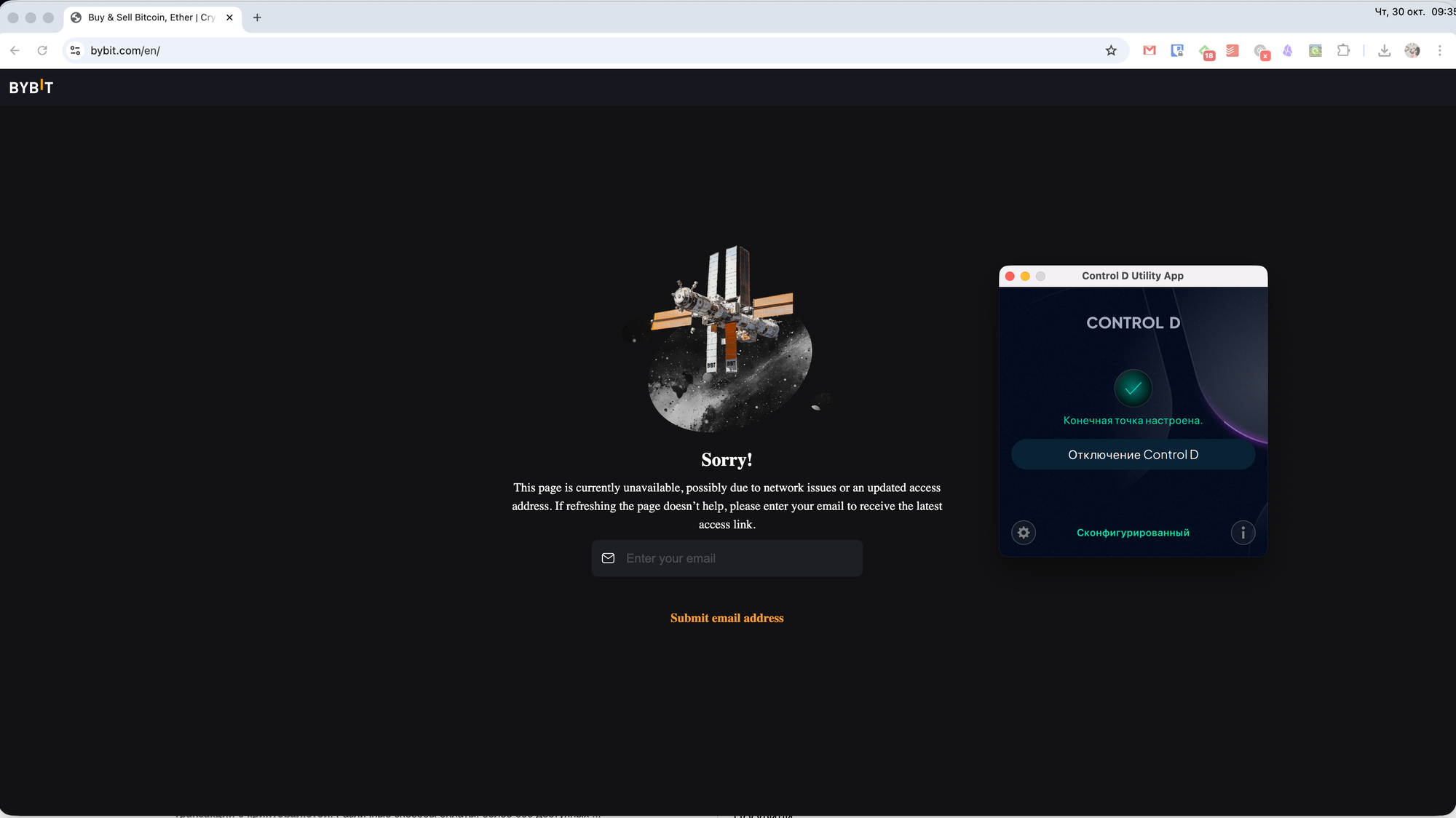Open the Chrome three-dot menu
This screenshot has height=818, width=1456.
click(x=1439, y=50)
